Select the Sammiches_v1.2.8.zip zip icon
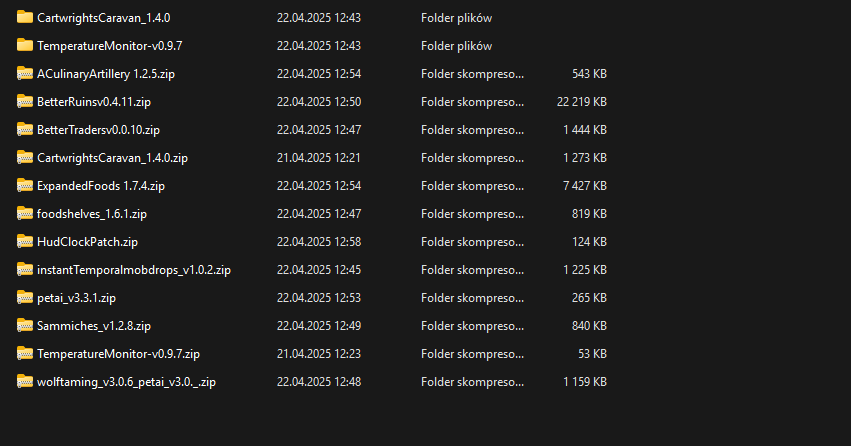 tap(25, 325)
